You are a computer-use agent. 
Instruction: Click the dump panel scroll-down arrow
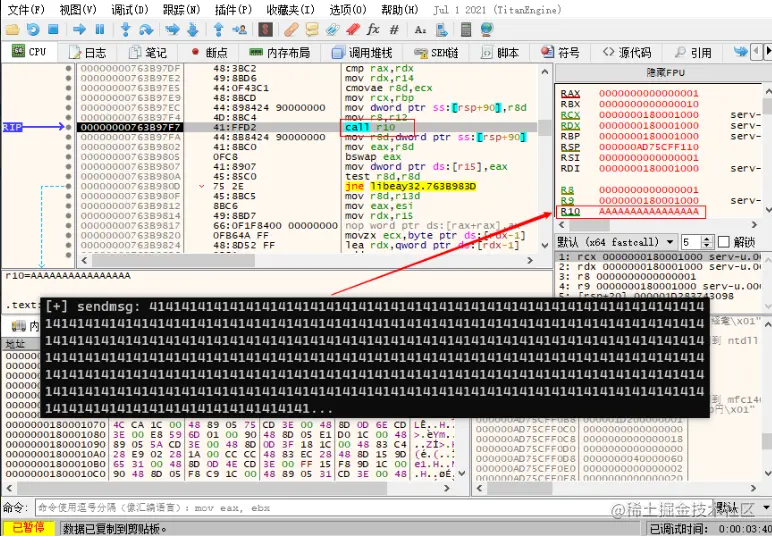coord(462,473)
